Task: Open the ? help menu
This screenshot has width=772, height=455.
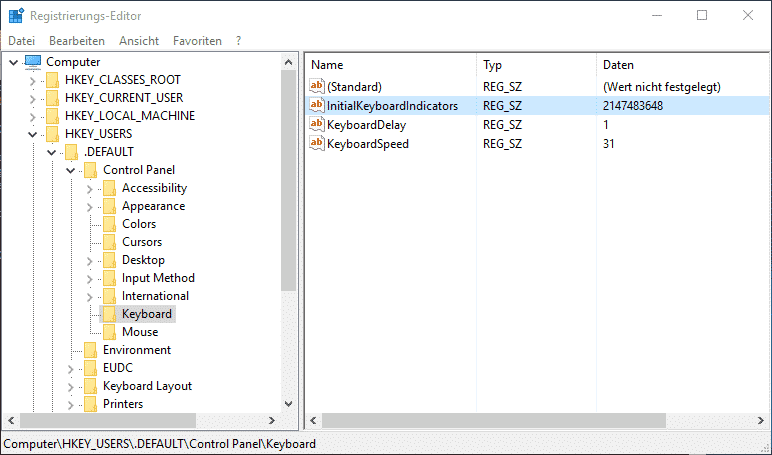Action: (238, 40)
